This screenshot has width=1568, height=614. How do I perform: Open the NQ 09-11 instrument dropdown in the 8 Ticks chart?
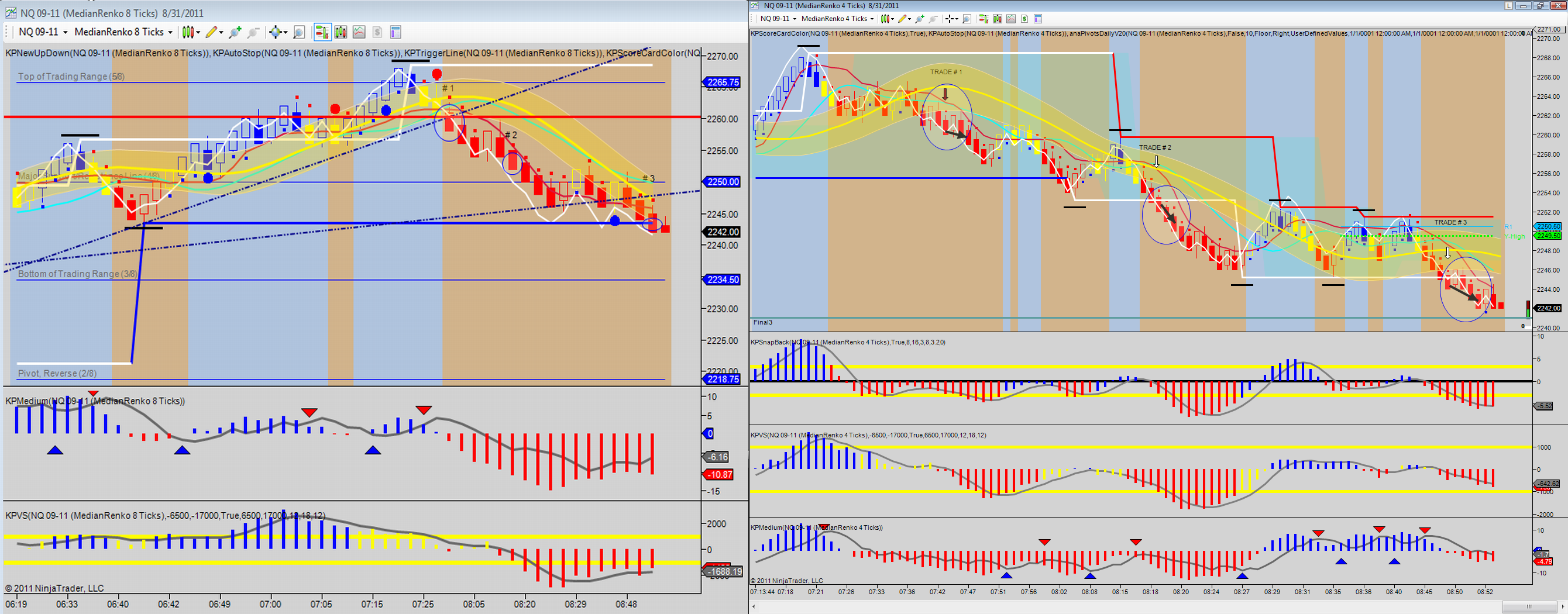[x=43, y=32]
